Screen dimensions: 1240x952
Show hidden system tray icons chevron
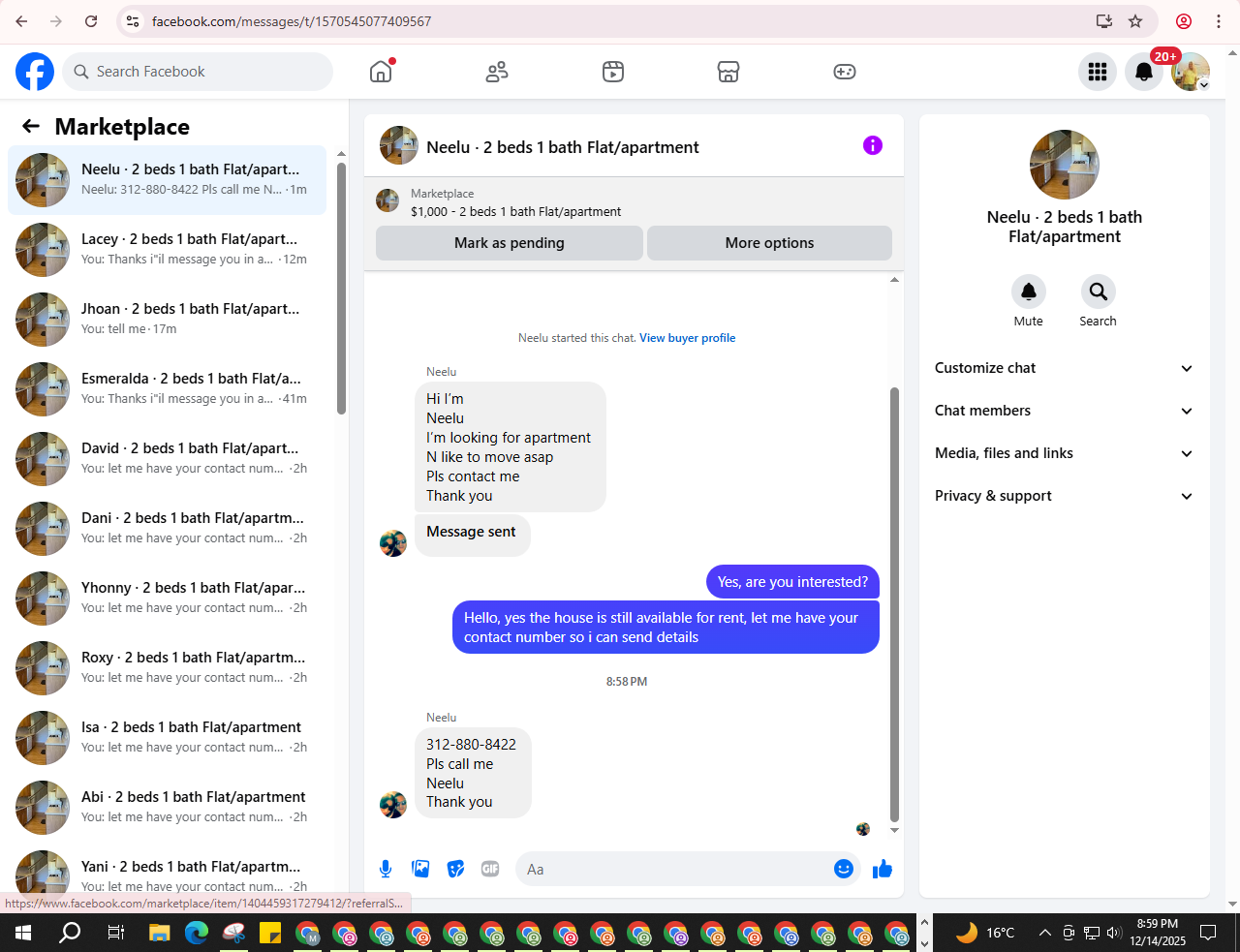1044,933
